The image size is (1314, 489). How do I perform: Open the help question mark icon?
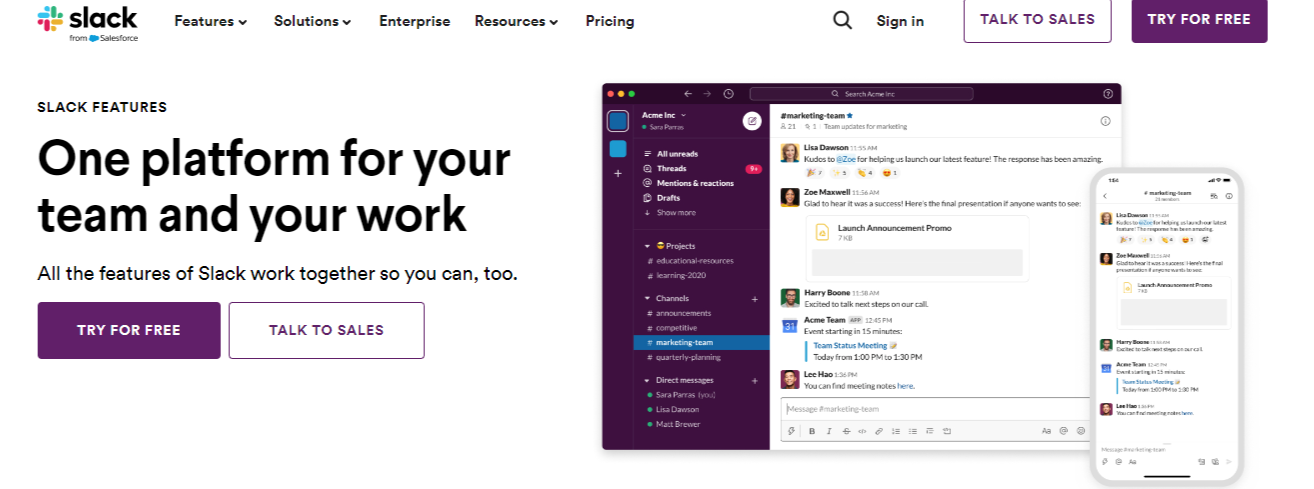[x=1108, y=94]
